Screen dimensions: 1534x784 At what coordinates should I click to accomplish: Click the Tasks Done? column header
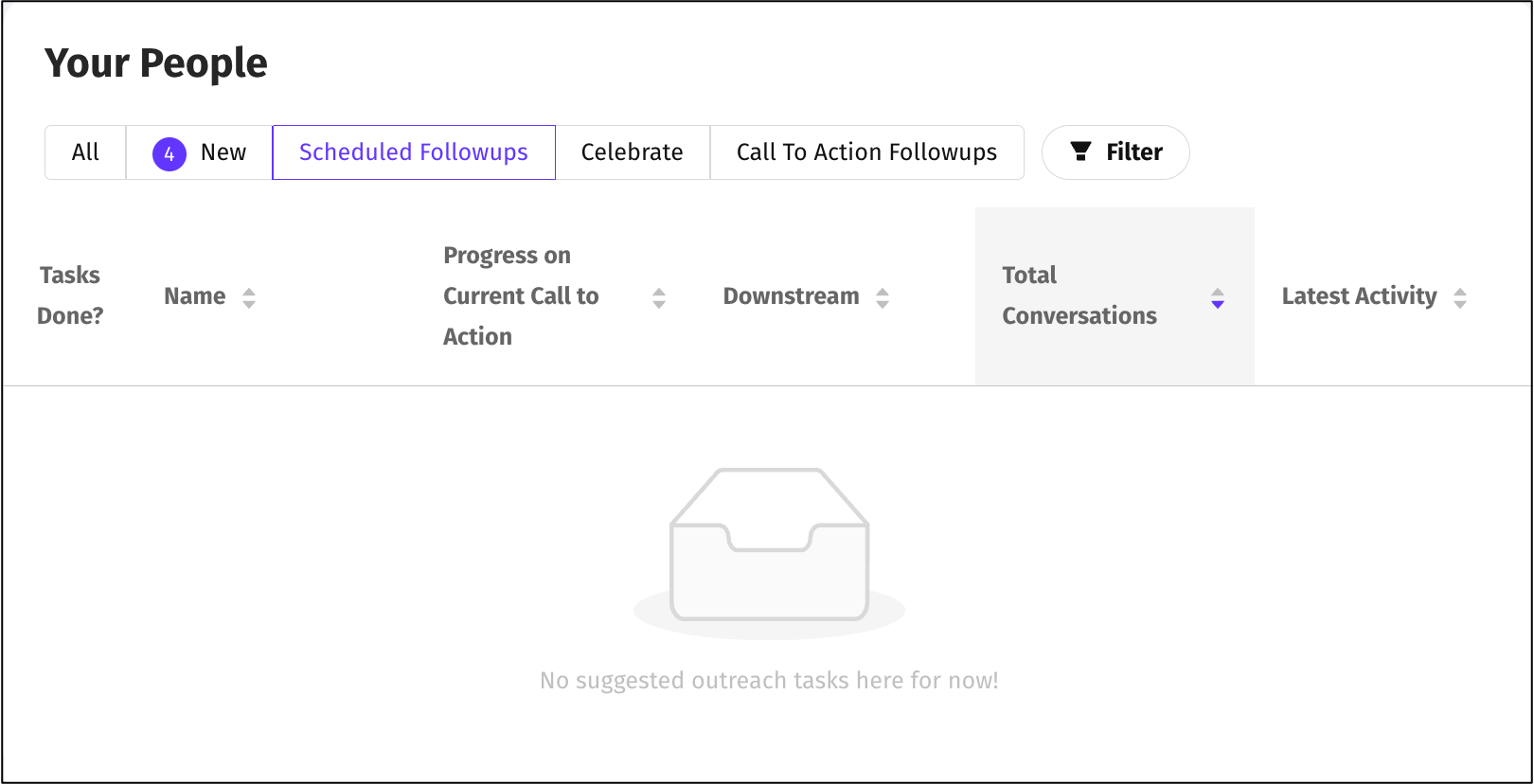[70, 295]
